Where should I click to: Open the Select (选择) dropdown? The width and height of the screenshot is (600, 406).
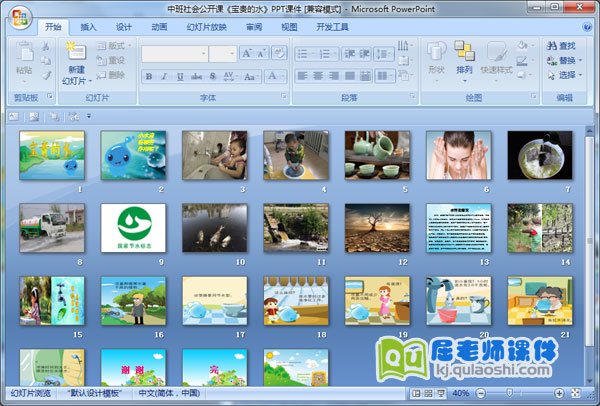564,75
